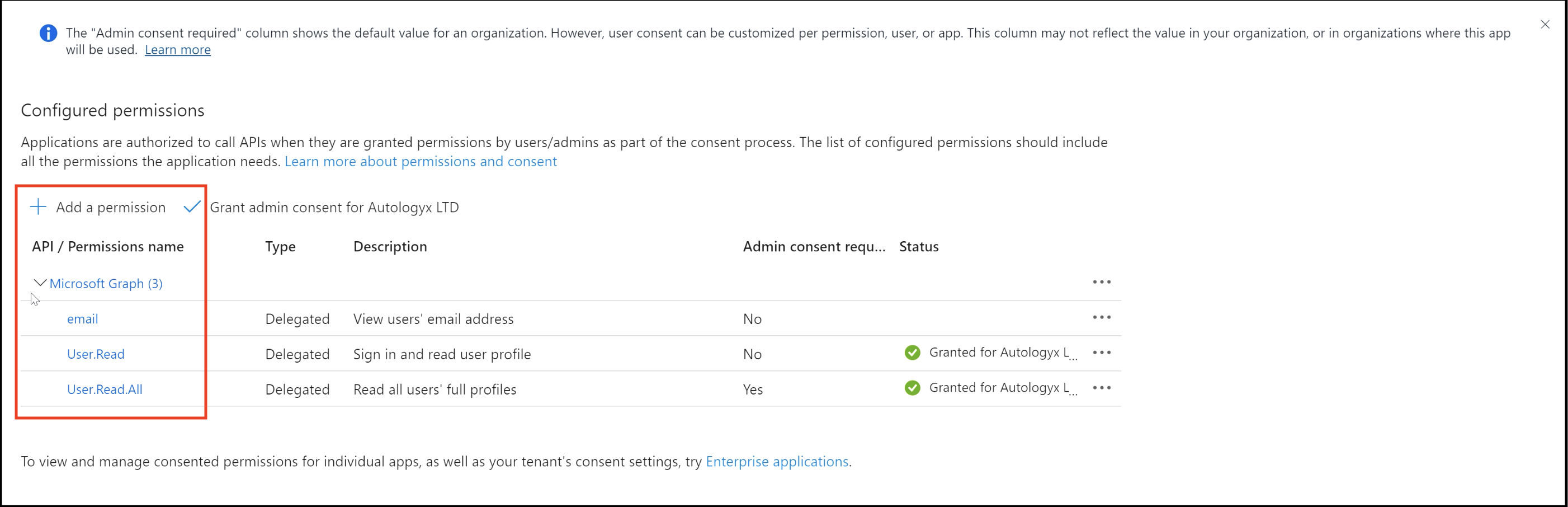The image size is (1568, 507).
Task: Open more options for User.Read.All row
Action: click(1102, 388)
